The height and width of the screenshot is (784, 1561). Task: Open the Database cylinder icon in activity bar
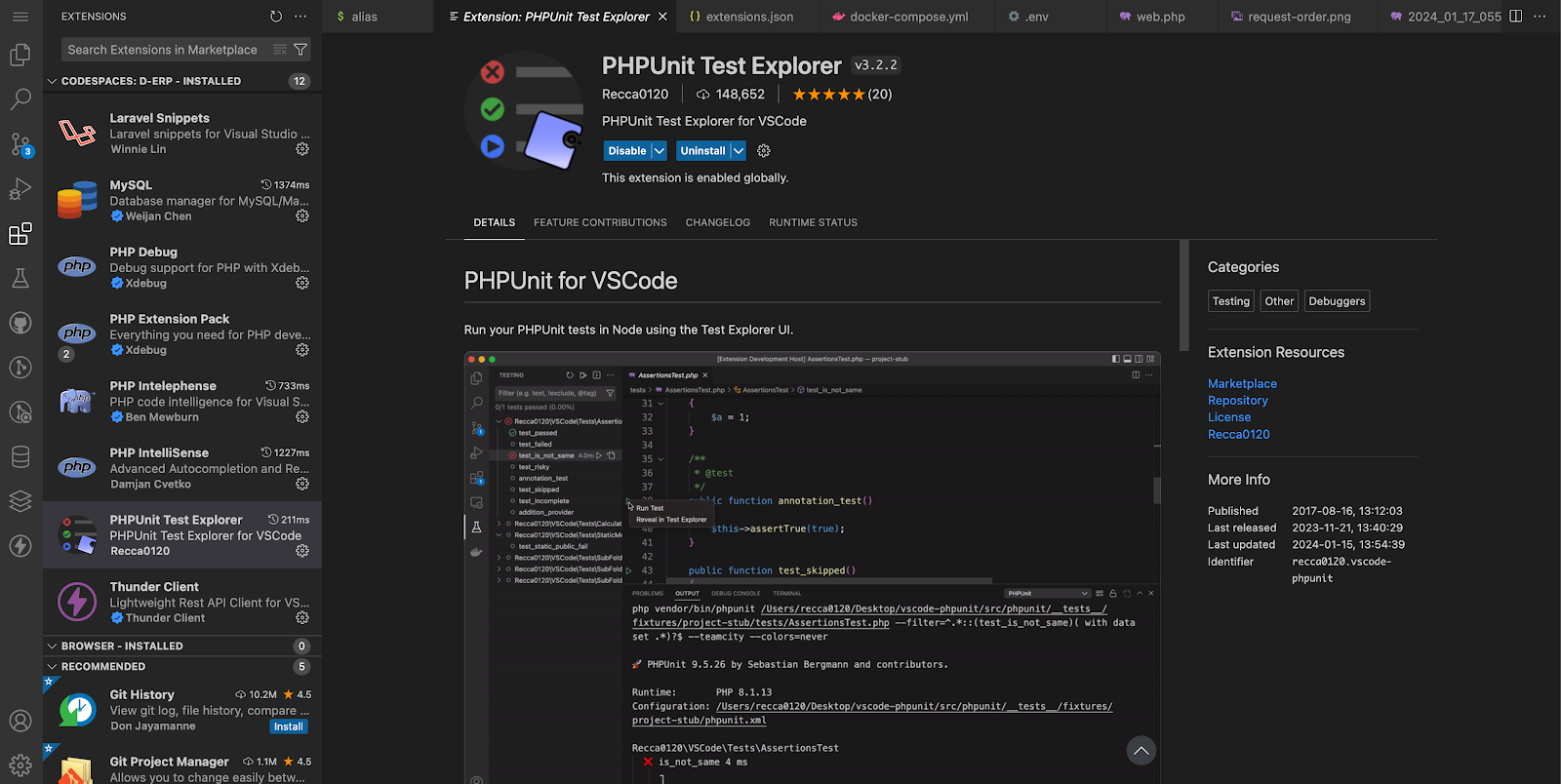(x=20, y=456)
